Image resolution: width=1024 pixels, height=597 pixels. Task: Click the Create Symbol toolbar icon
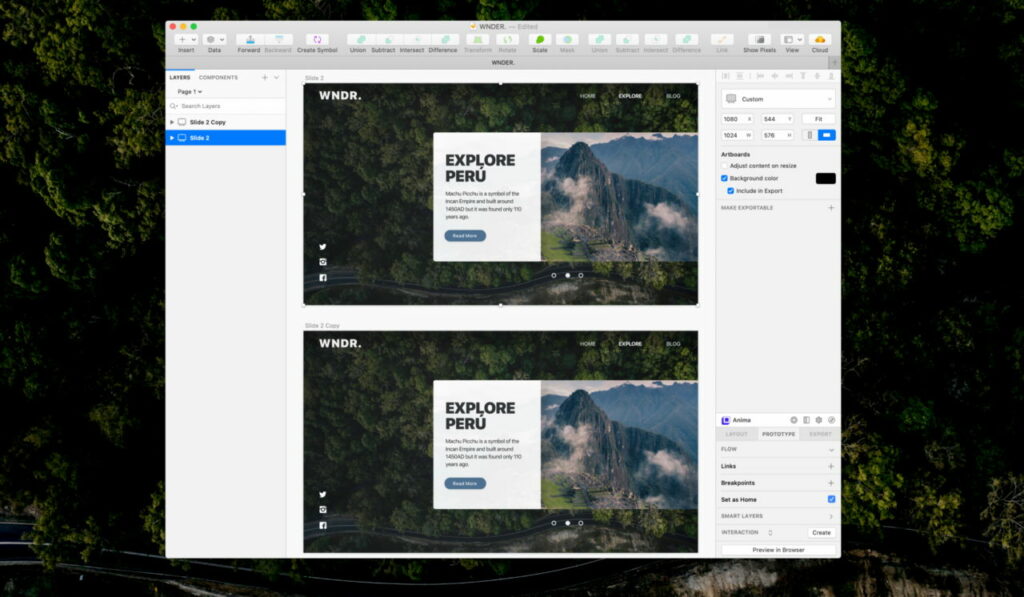(317, 40)
